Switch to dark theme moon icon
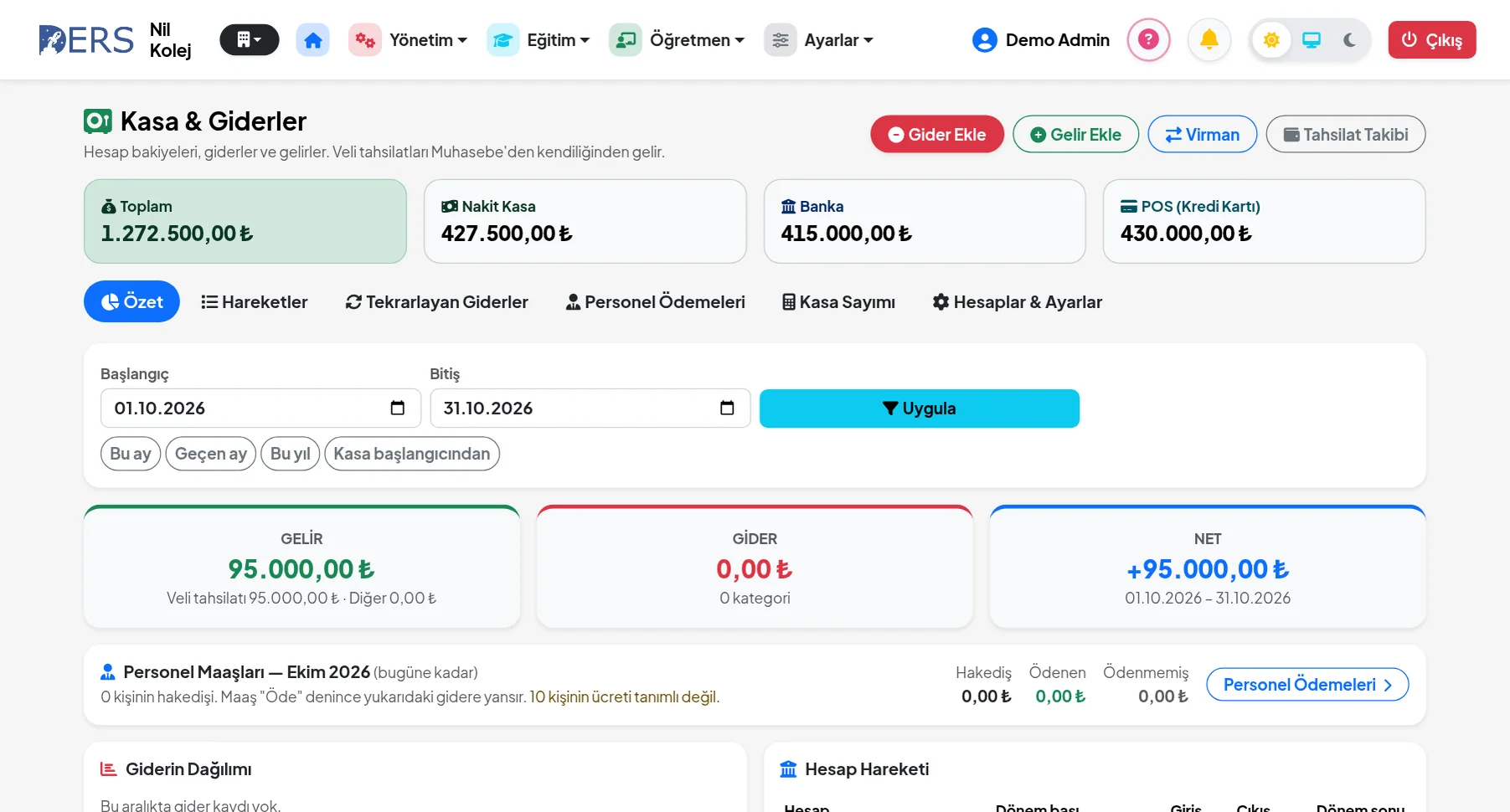This screenshot has height=812, width=1510. pos(1349,40)
